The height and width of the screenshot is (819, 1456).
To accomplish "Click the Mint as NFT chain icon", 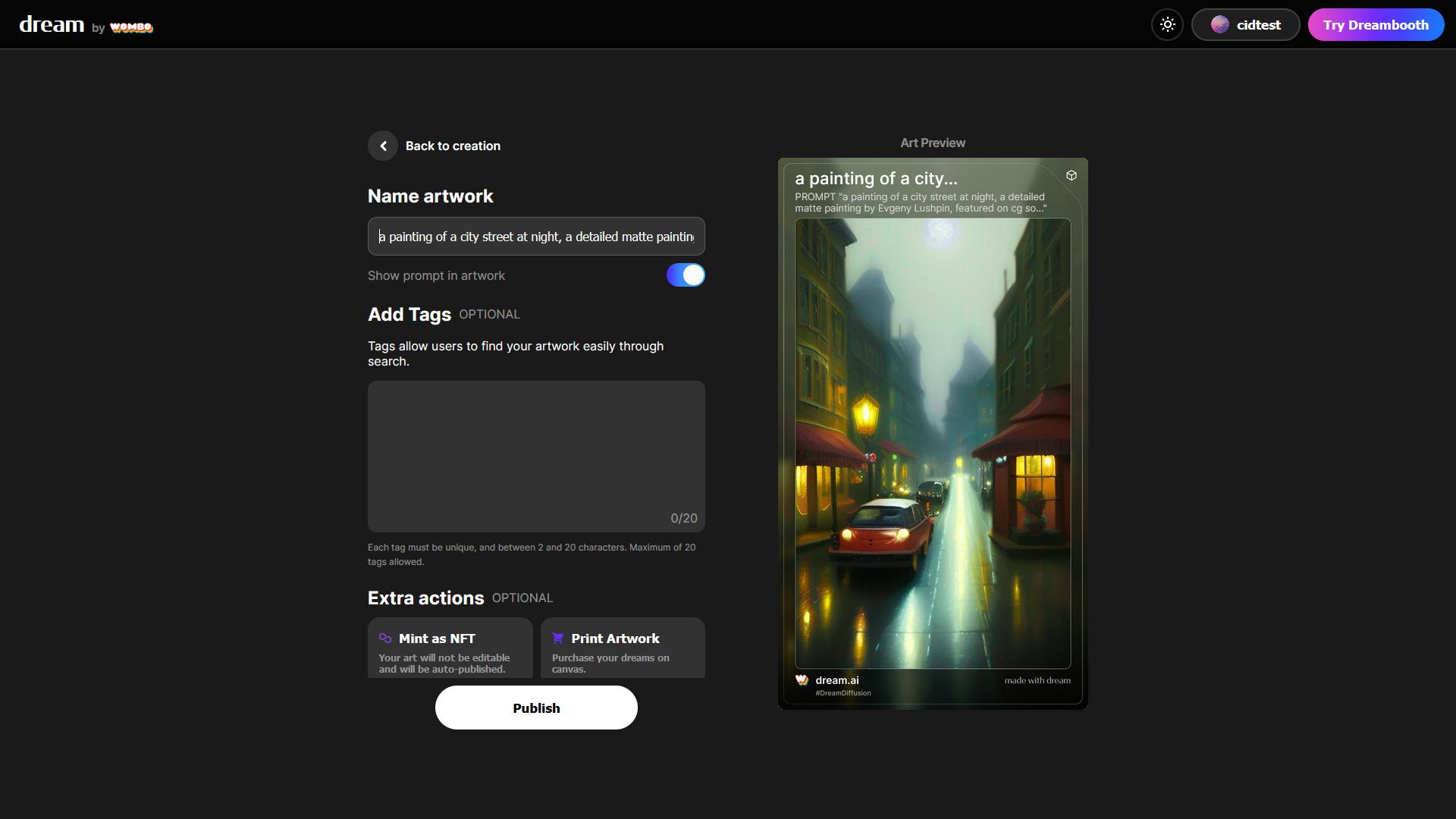I will tap(385, 639).
